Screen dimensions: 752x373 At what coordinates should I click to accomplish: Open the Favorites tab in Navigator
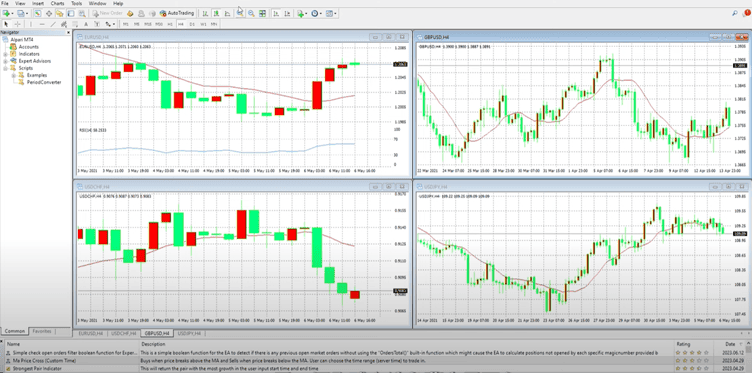[x=42, y=331]
